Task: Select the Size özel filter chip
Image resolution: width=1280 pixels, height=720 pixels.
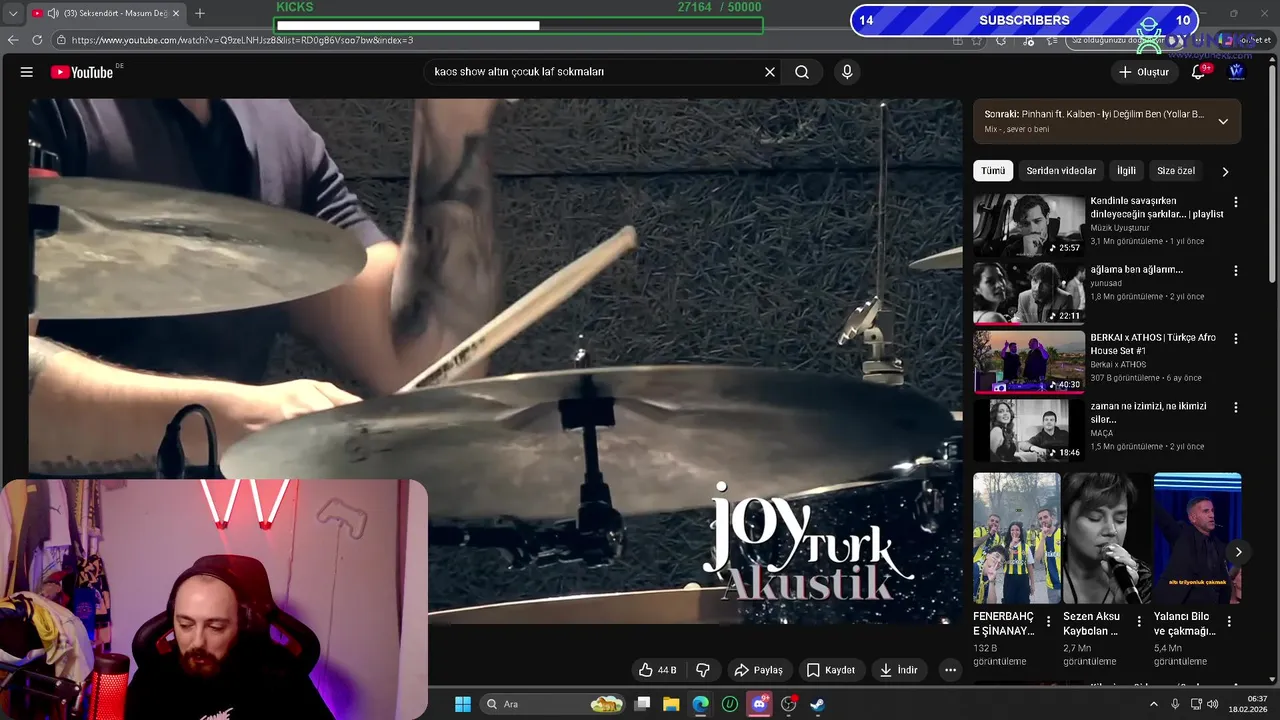Action: tap(1176, 171)
